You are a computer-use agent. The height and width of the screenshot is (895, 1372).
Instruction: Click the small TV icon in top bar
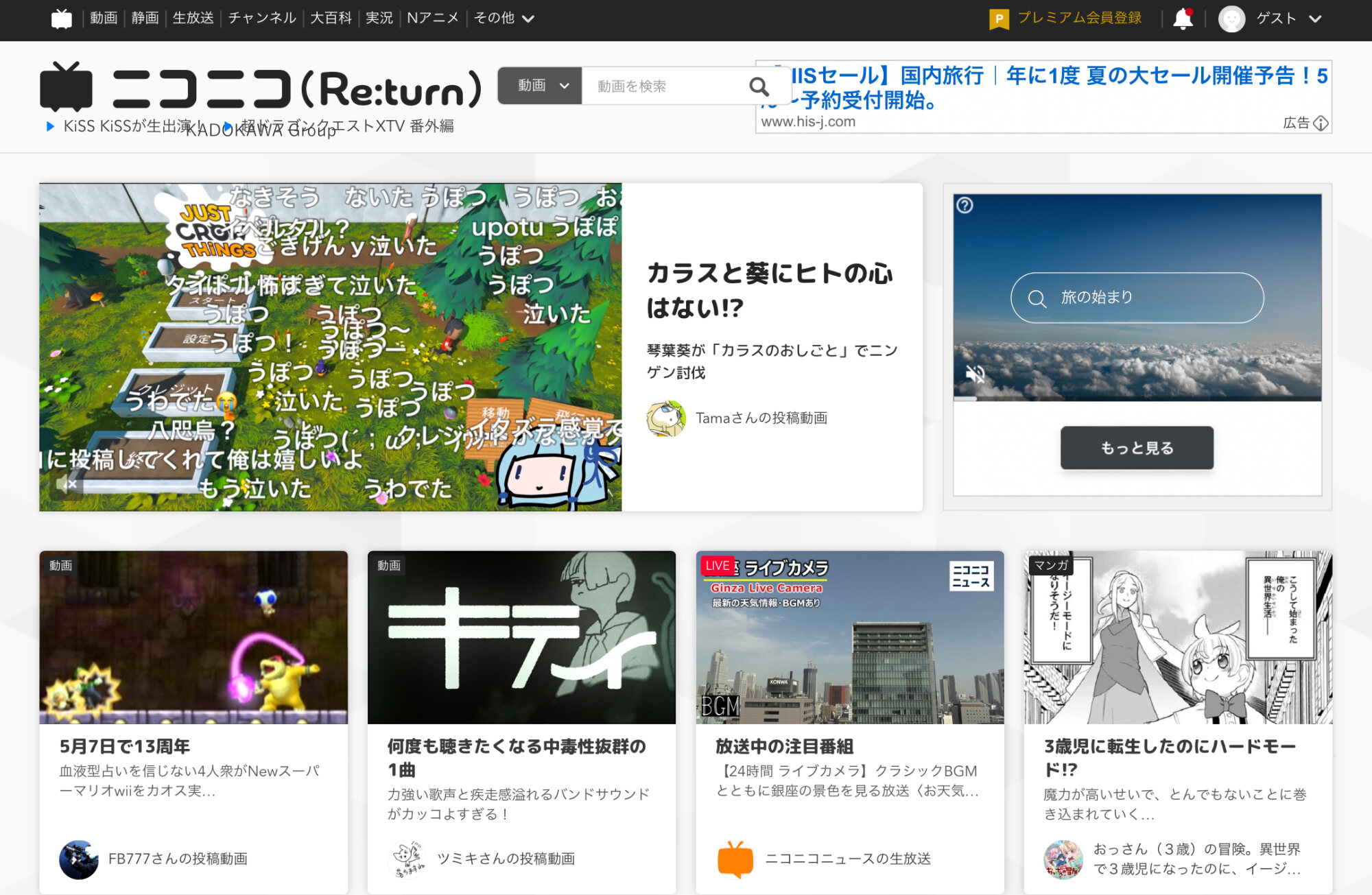[x=61, y=19]
